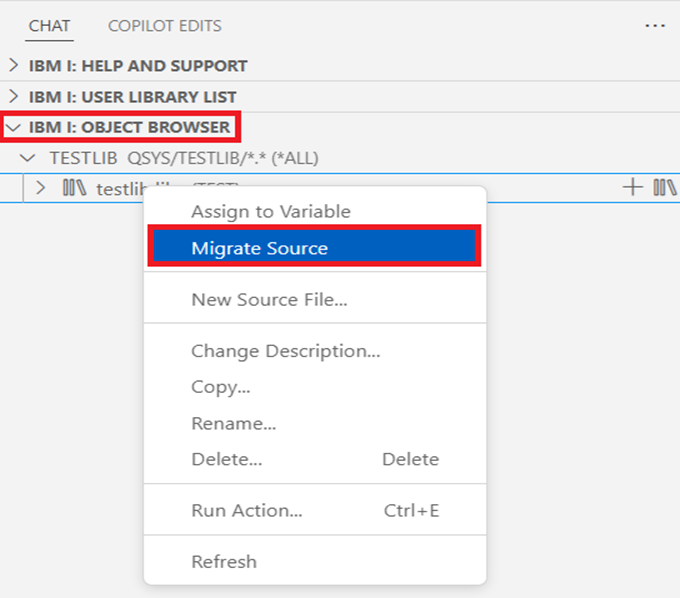The height and width of the screenshot is (598, 680).
Task: Click the library icon at right edge
Action: tap(665, 187)
